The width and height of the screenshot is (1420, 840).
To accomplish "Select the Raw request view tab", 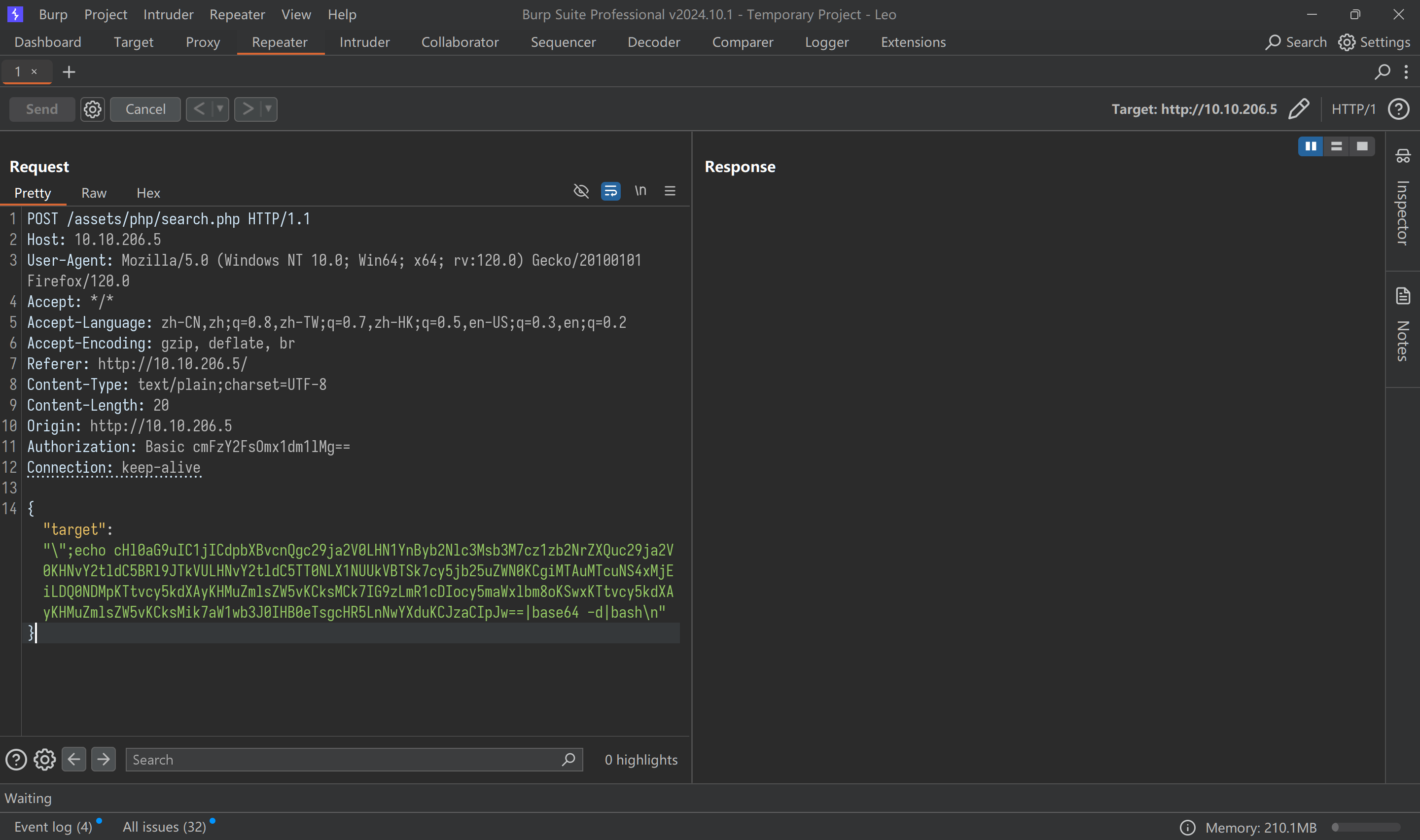I will click(94, 193).
